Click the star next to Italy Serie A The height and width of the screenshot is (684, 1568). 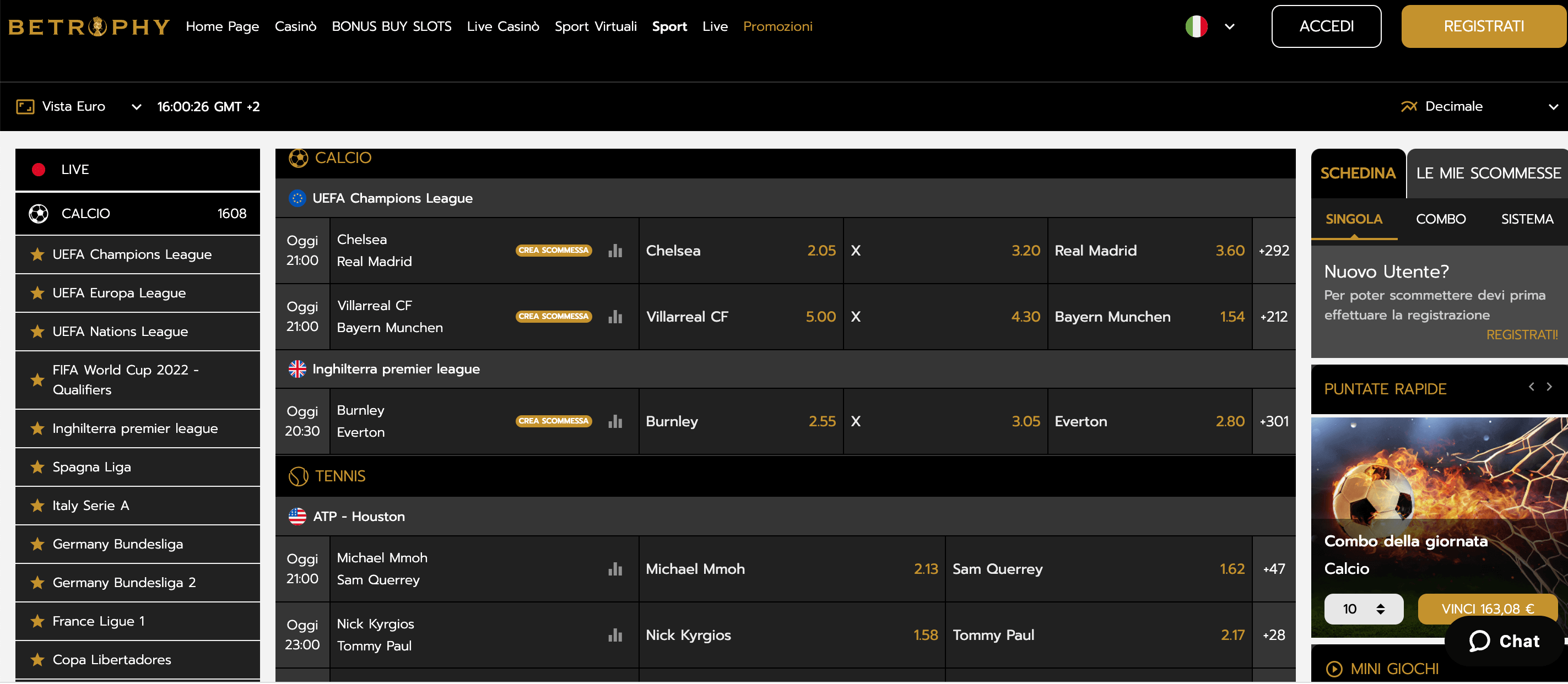point(37,506)
